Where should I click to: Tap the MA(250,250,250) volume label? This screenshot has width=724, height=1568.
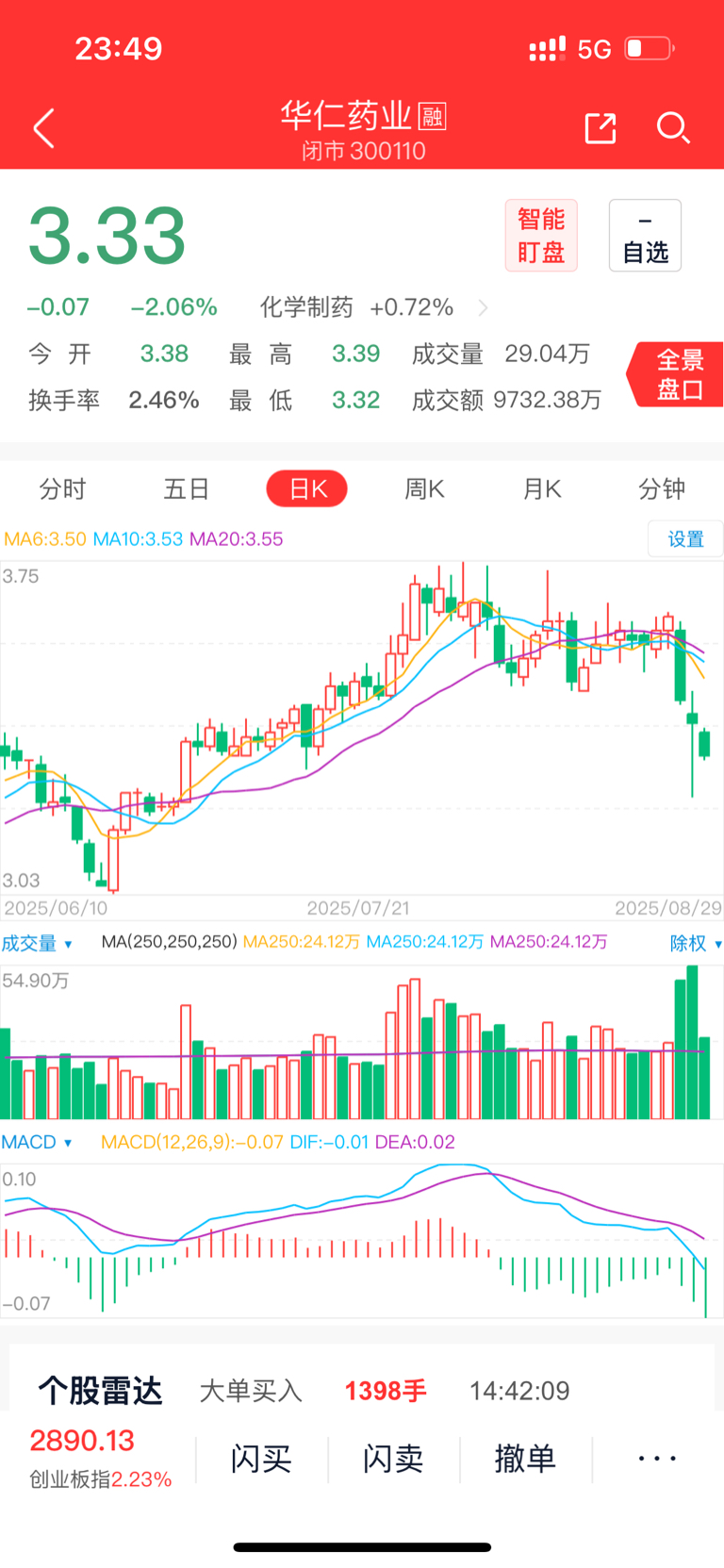[x=170, y=942]
